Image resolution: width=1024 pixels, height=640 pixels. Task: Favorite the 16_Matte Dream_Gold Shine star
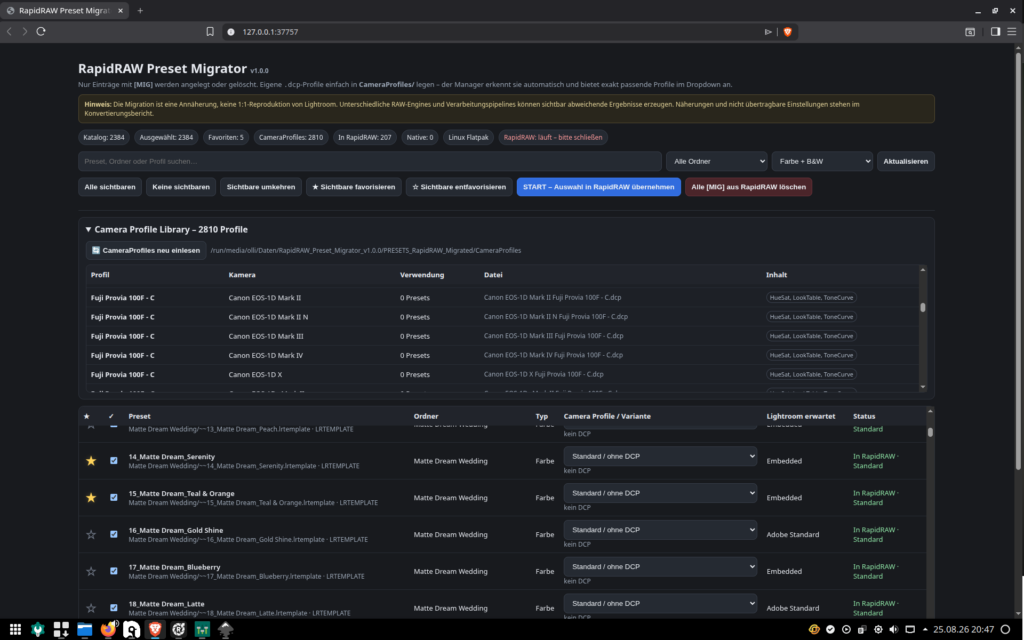click(91, 534)
